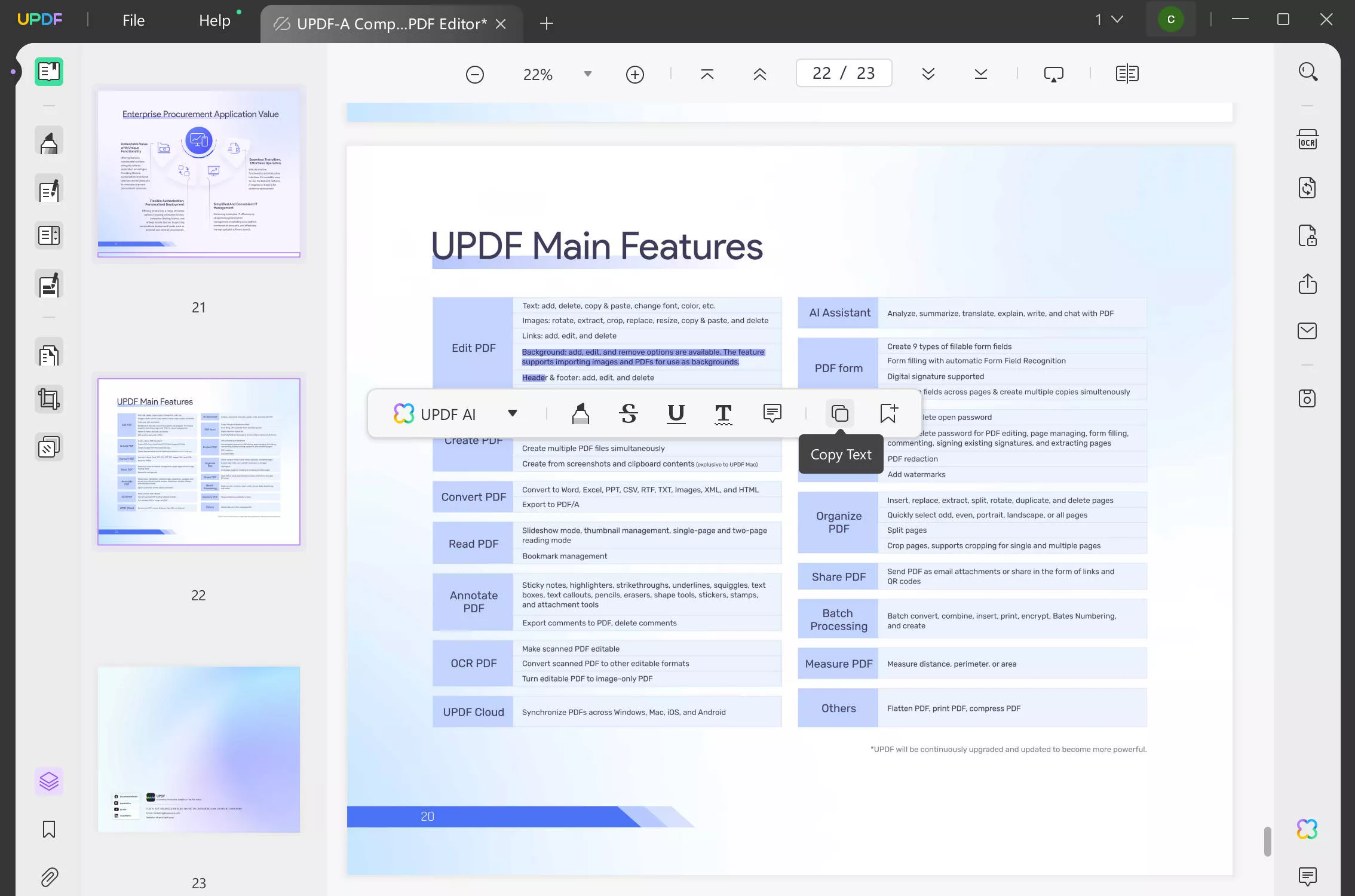Open the Help menu in menu bar
Image resolution: width=1355 pixels, height=896 pixels.
click(214, 20)
